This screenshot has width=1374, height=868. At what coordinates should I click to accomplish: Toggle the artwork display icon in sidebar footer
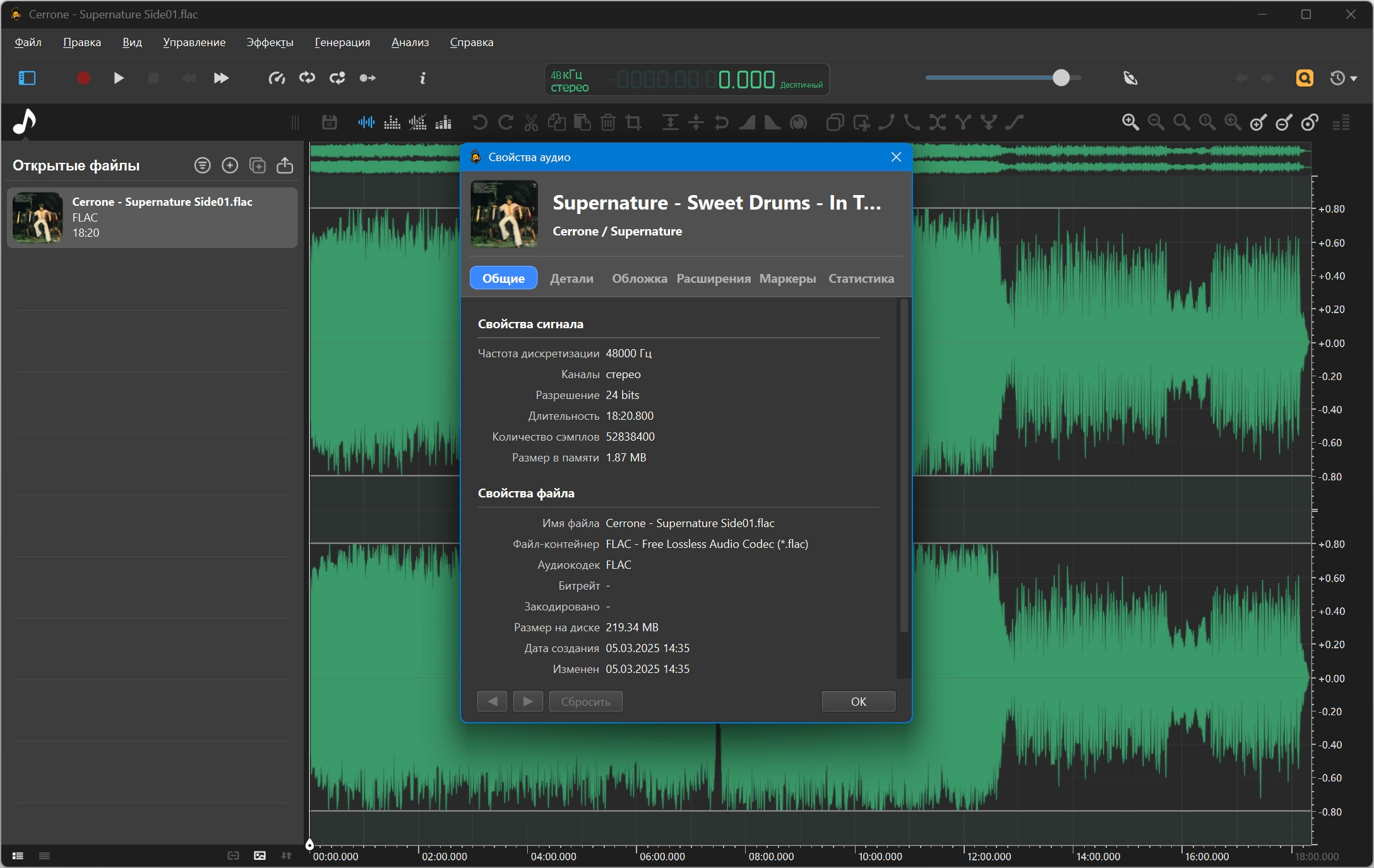[260, 856]
